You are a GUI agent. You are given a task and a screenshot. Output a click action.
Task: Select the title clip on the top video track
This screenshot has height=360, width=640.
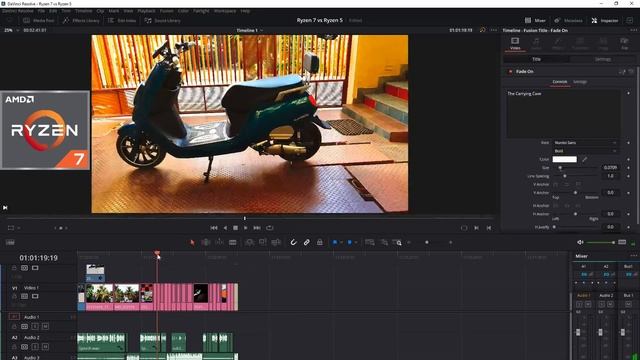click(95, 273)
